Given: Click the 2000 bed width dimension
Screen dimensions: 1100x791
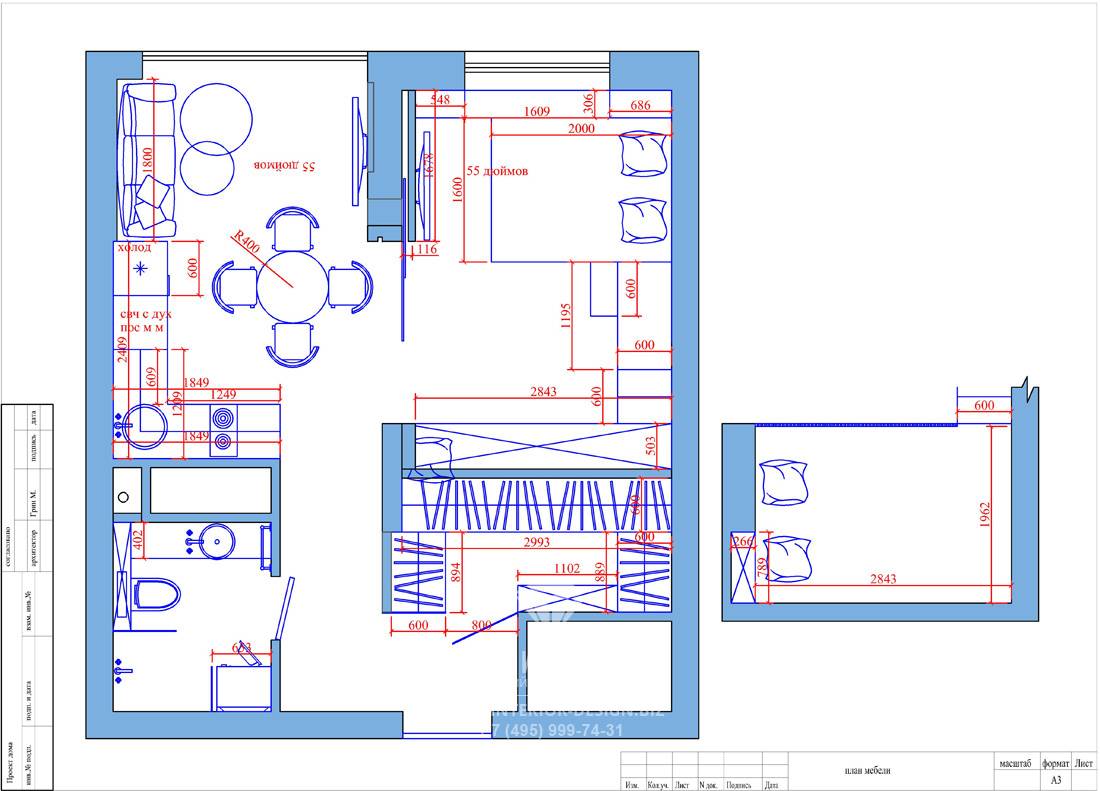Looking at the screenshot, I should 579,128.
